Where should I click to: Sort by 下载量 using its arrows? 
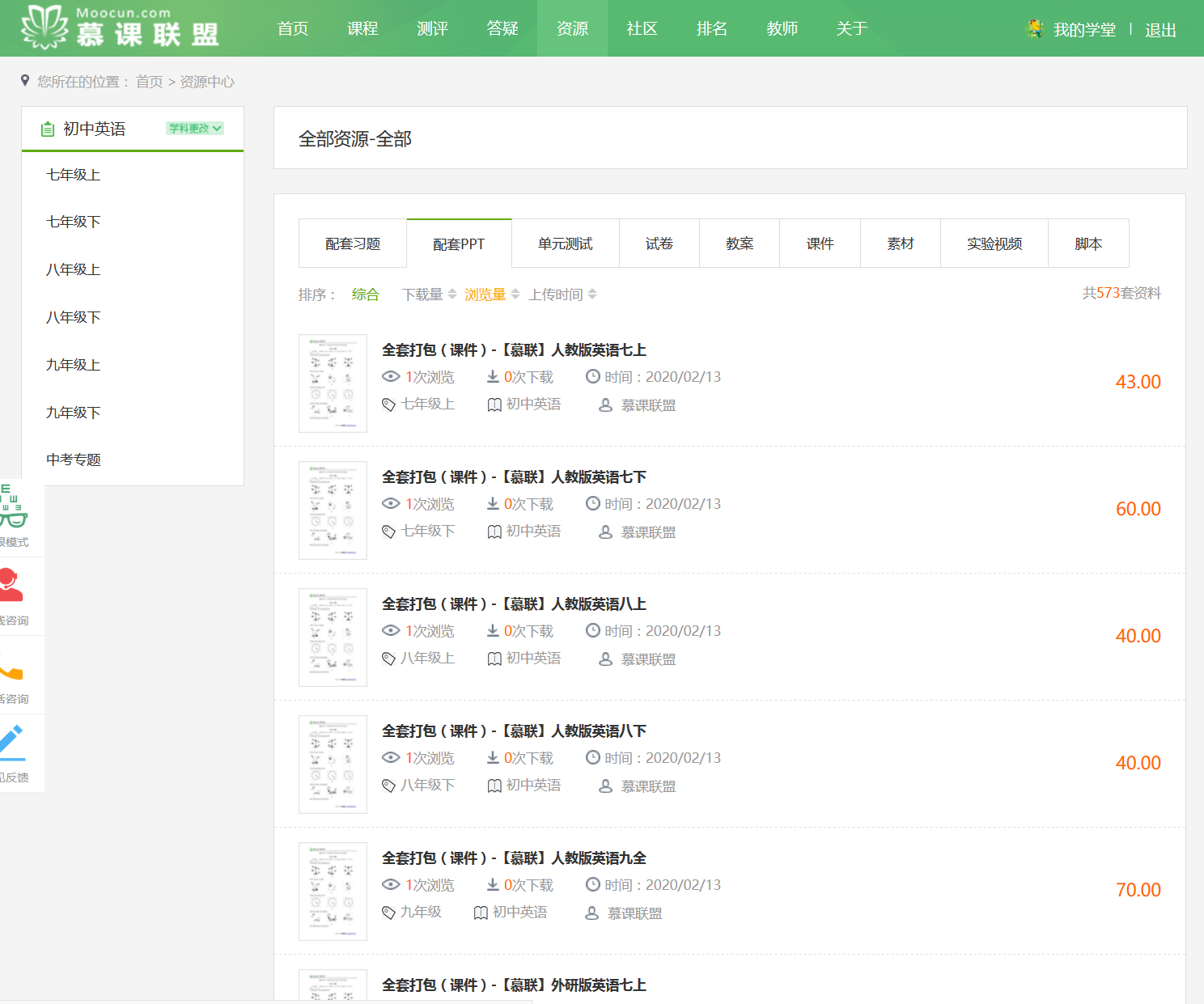tap(452, 294)
